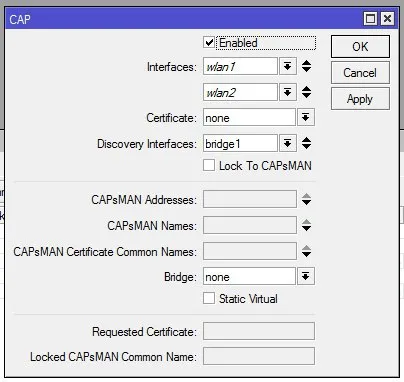This screenshot has width=404, height=382.
Task: Tick the Lock To CAPsMAN checkbox
Action: [x=209, y=165]
